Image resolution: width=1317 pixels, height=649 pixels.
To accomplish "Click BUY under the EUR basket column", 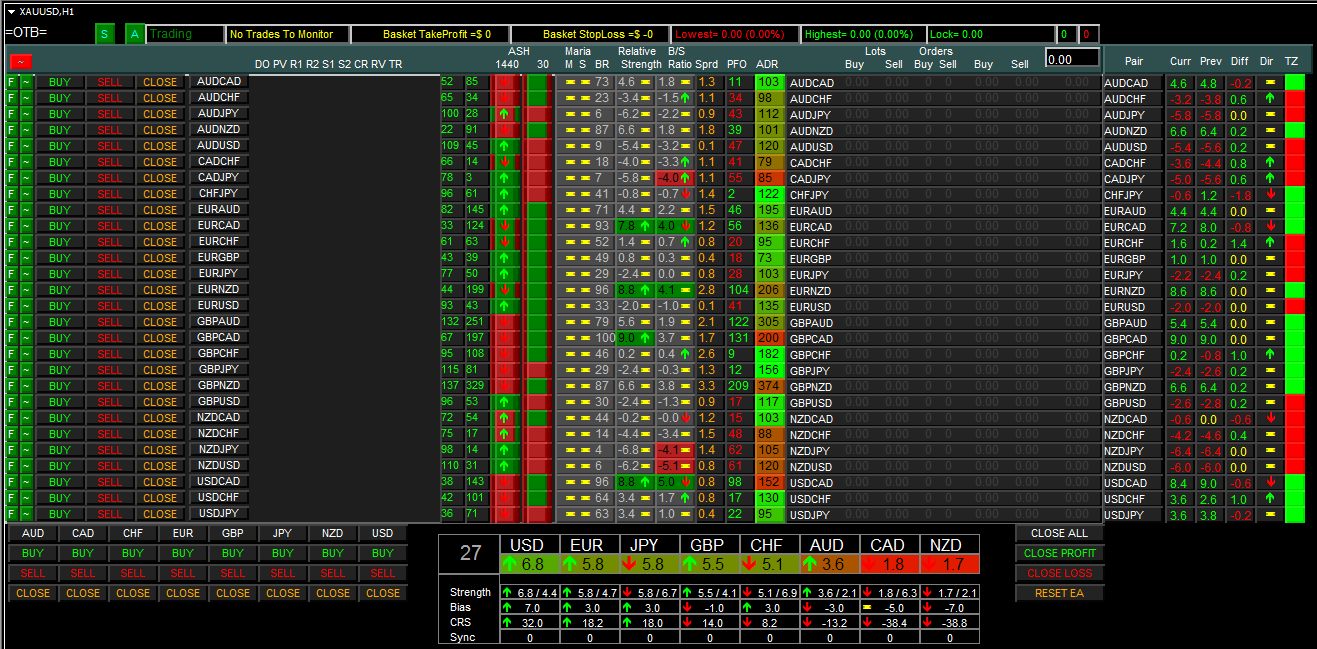I will pyautogui.click(x=183, y=553).
